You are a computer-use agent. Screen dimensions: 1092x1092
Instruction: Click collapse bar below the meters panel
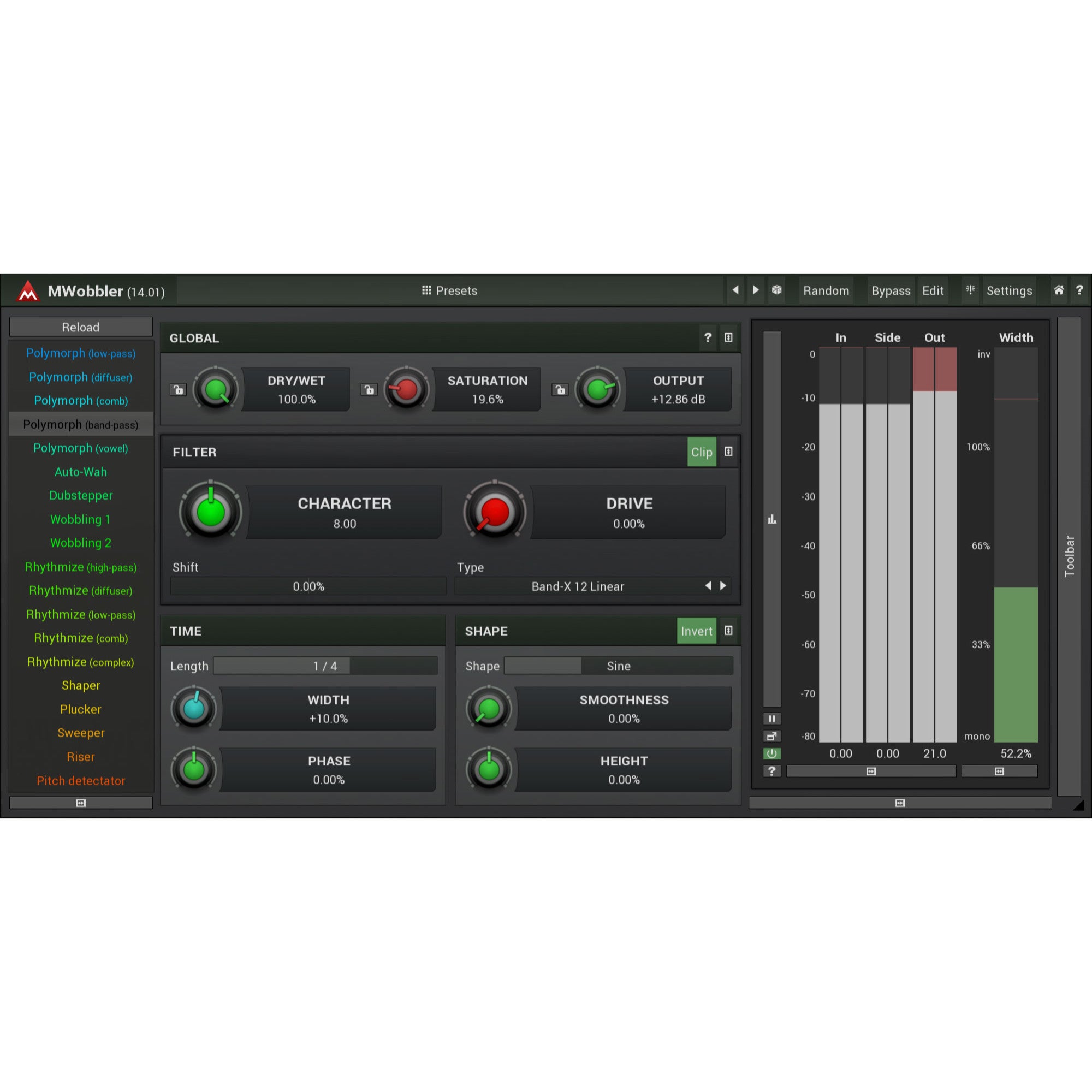(x=900, y=803)
